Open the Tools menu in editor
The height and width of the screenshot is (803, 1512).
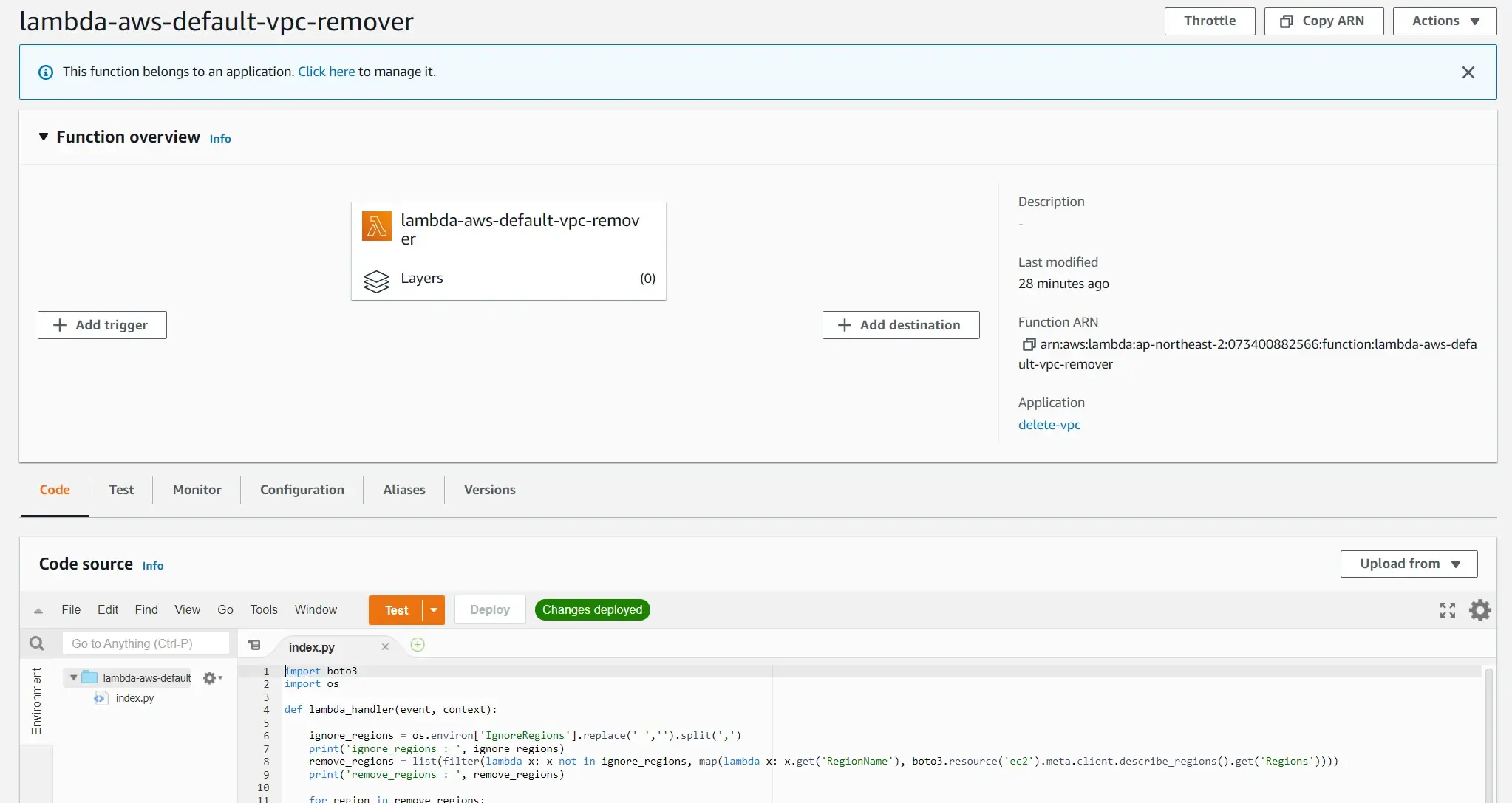point(263,610)
